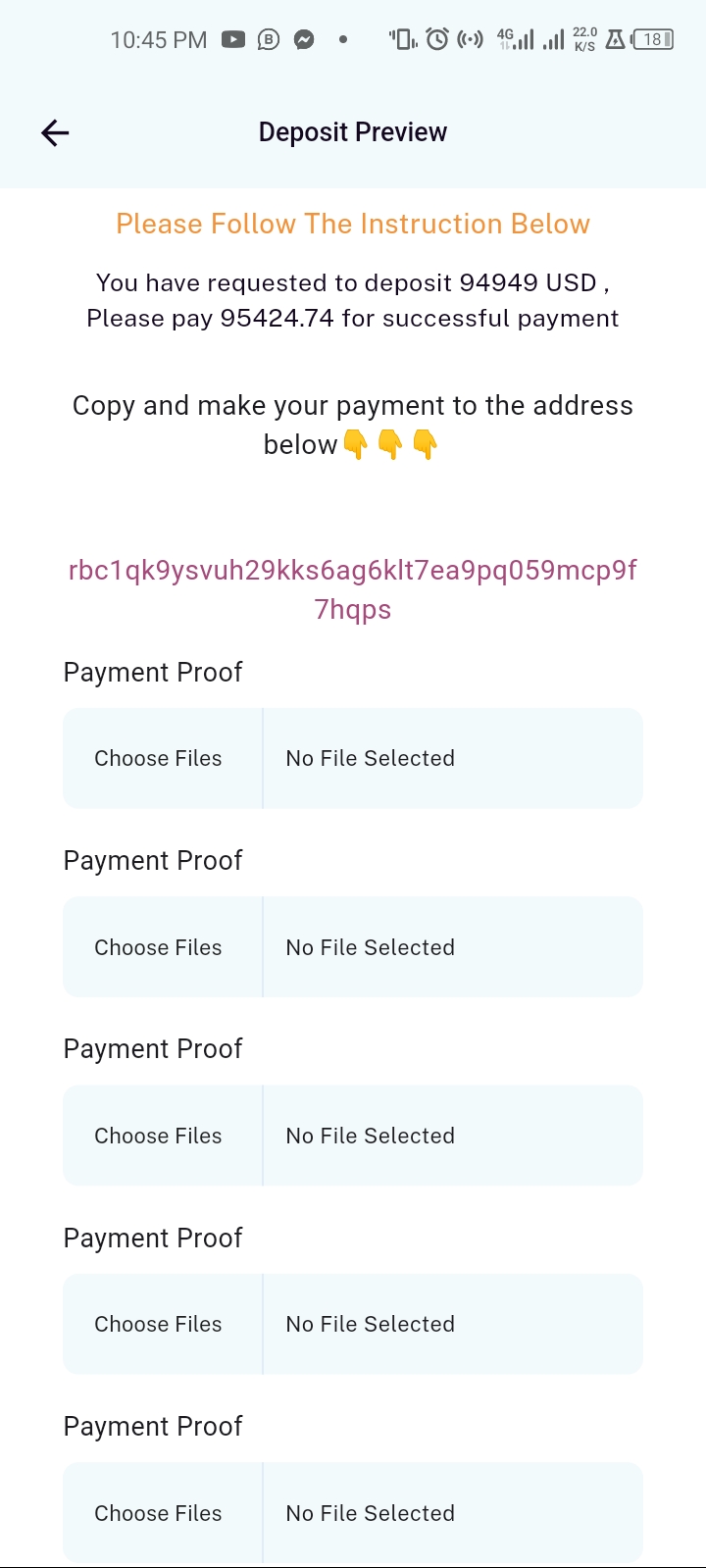Click Choose Files in fourth Payment Proof
This screenshot has width=706, height=1568.
point(158,1324)
